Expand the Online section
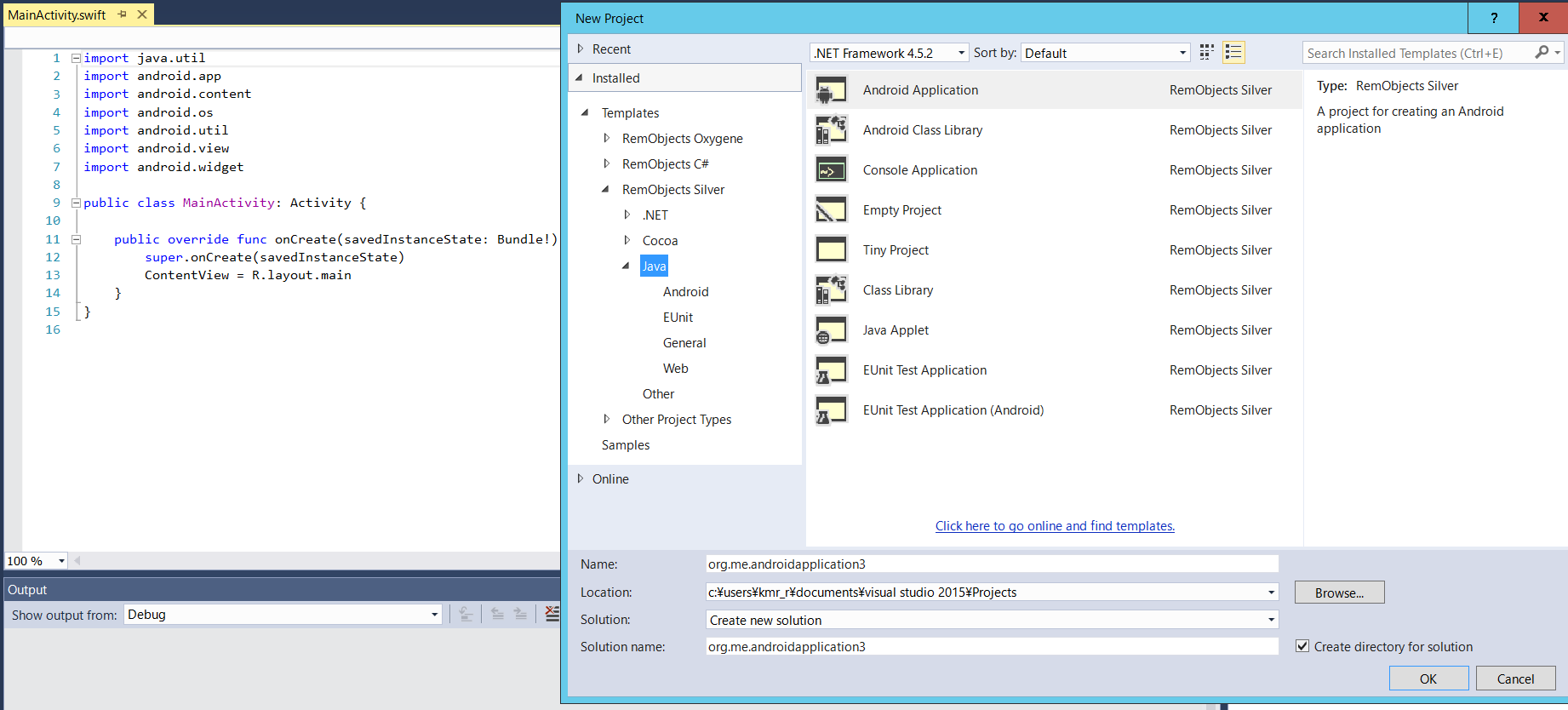This screenshot has height=710, width=1568. click(581, 478)
